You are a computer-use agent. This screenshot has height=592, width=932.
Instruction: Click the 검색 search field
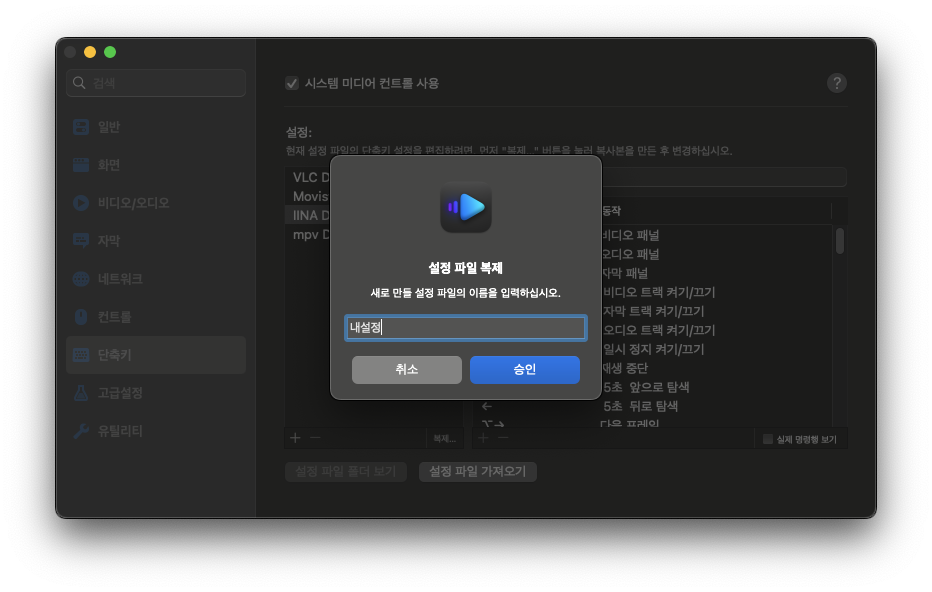click(x=156, y=83)
